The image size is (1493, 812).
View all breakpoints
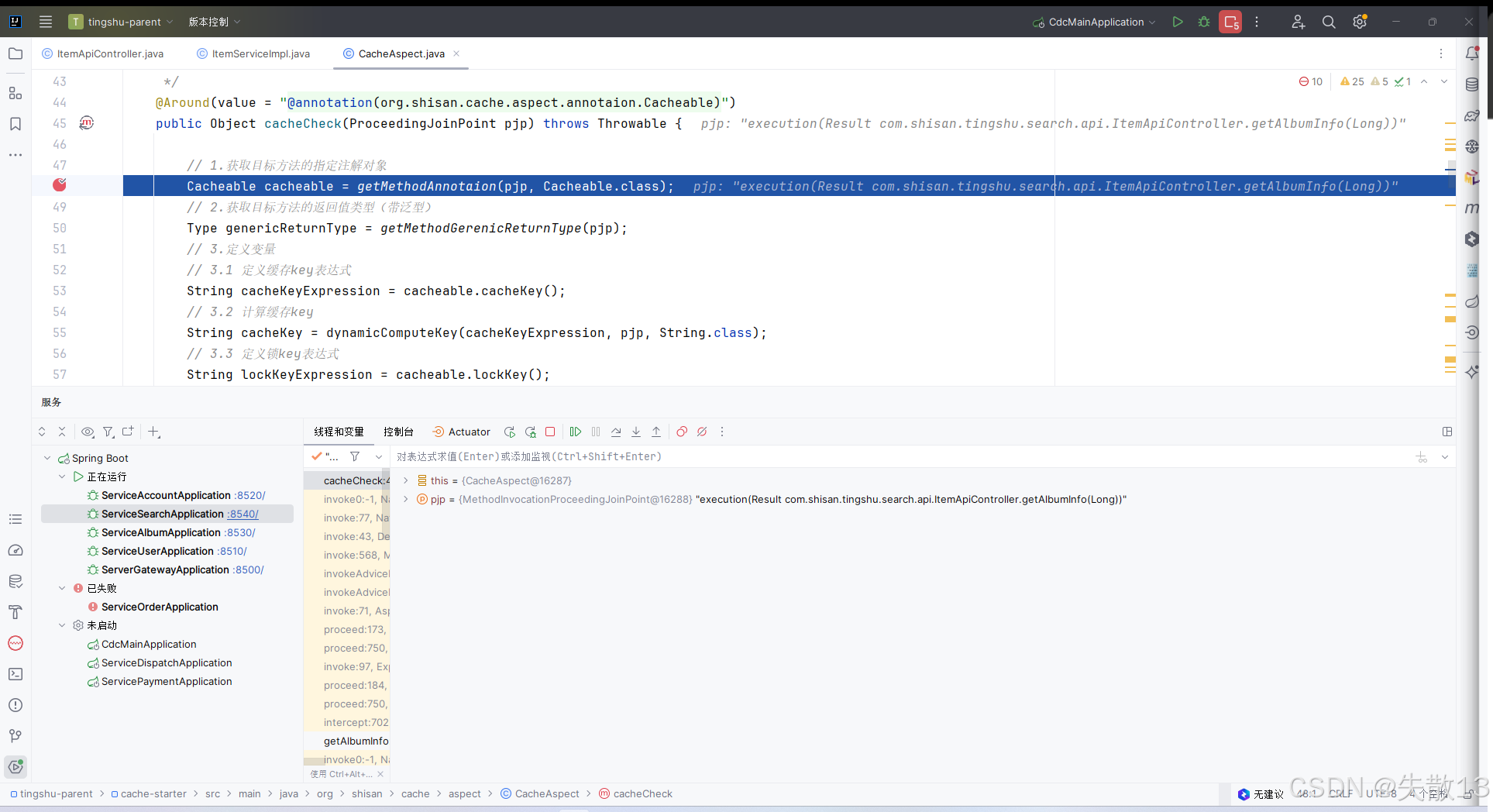pyautogui.click(x=682, y=432)
